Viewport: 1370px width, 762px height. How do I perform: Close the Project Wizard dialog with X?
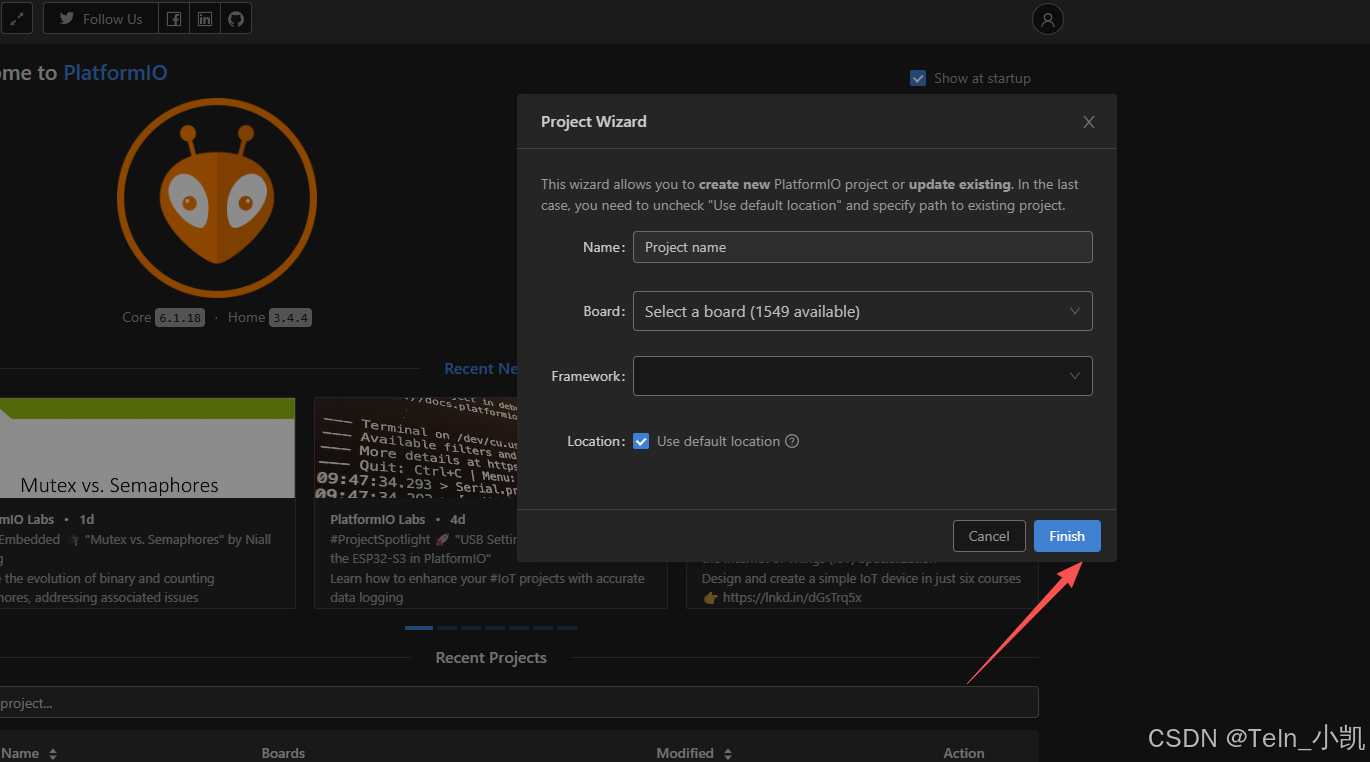[x=1089, y=122]
